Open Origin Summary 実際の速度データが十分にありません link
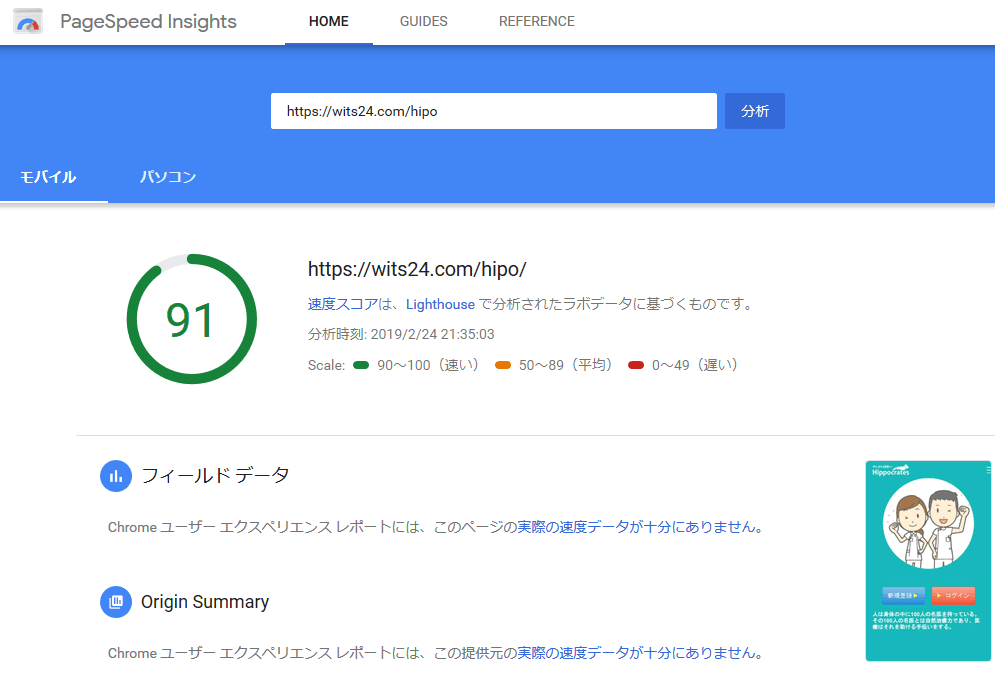The image size is (995, 681). tap(636, 652)
